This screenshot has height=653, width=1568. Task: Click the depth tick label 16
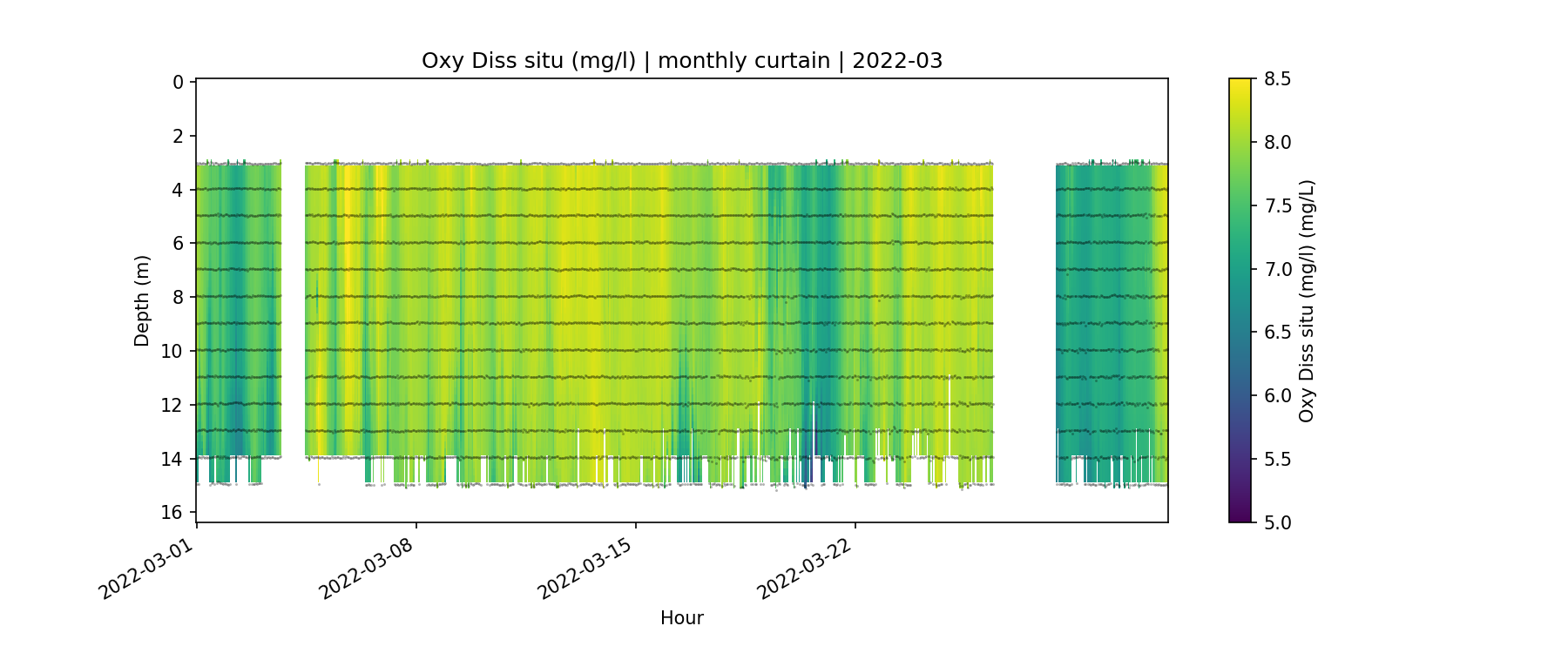pos(172,512)
